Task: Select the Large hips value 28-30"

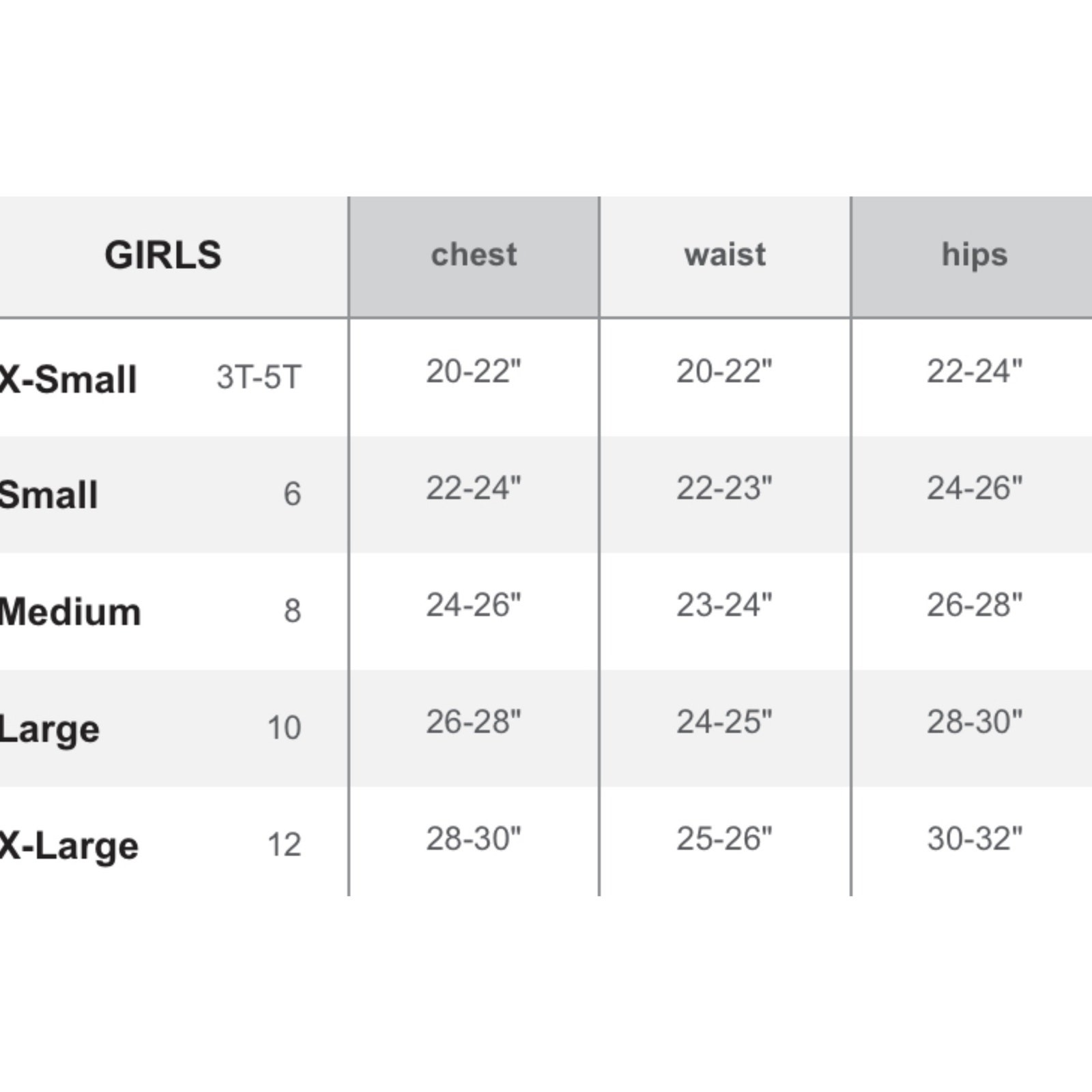Action: coord(974,722)
